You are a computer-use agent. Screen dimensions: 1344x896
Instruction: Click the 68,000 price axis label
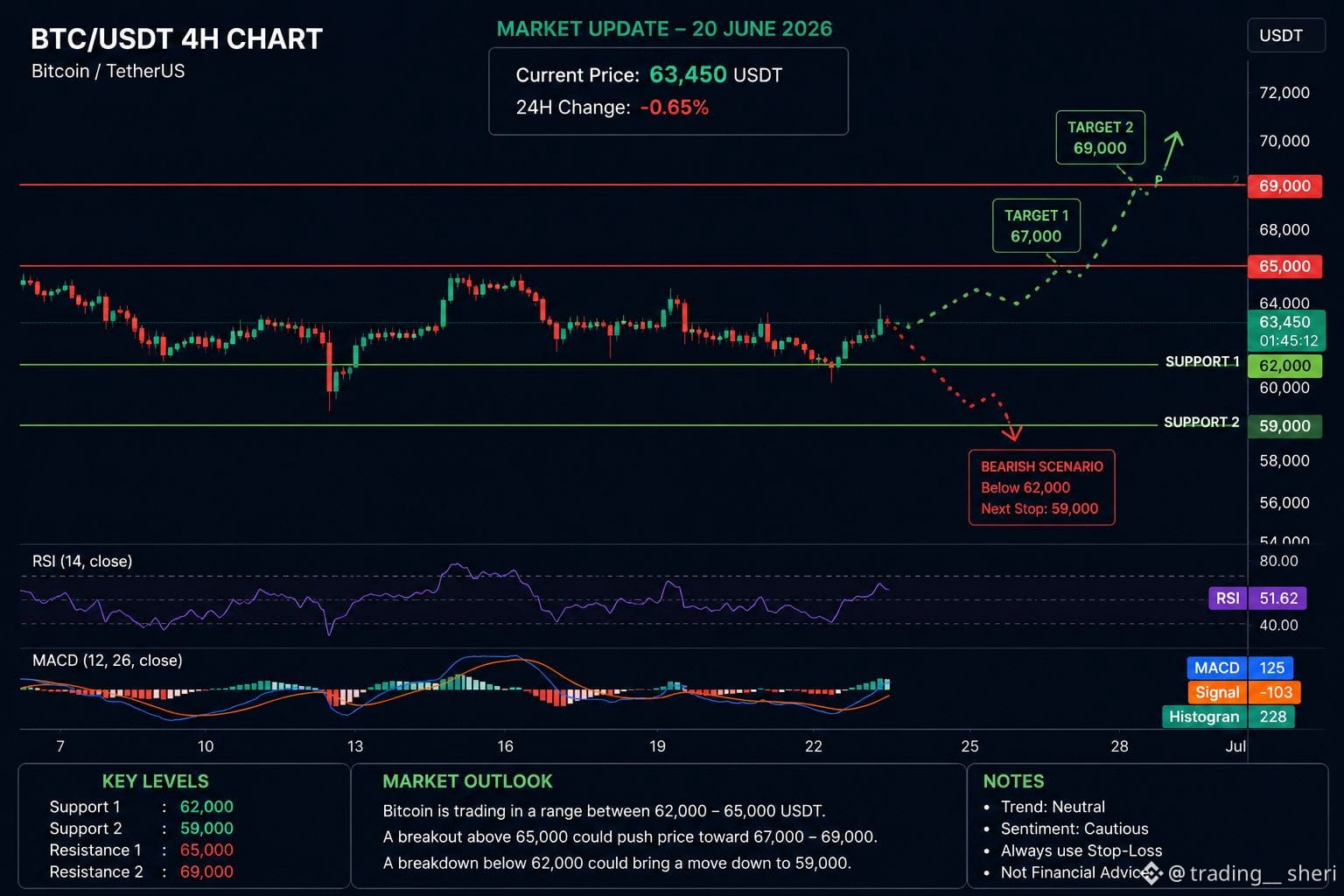coord(1284,230)
